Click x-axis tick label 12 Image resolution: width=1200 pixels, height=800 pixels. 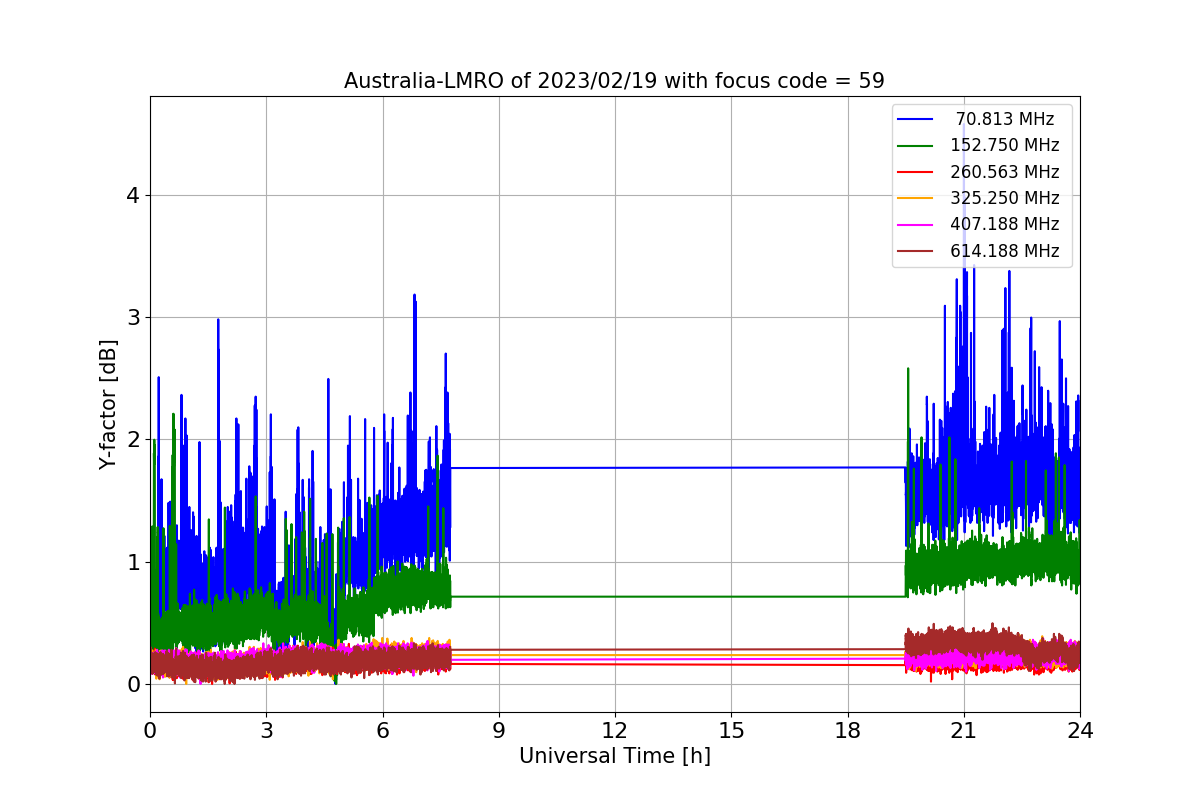tap(615, 731)
